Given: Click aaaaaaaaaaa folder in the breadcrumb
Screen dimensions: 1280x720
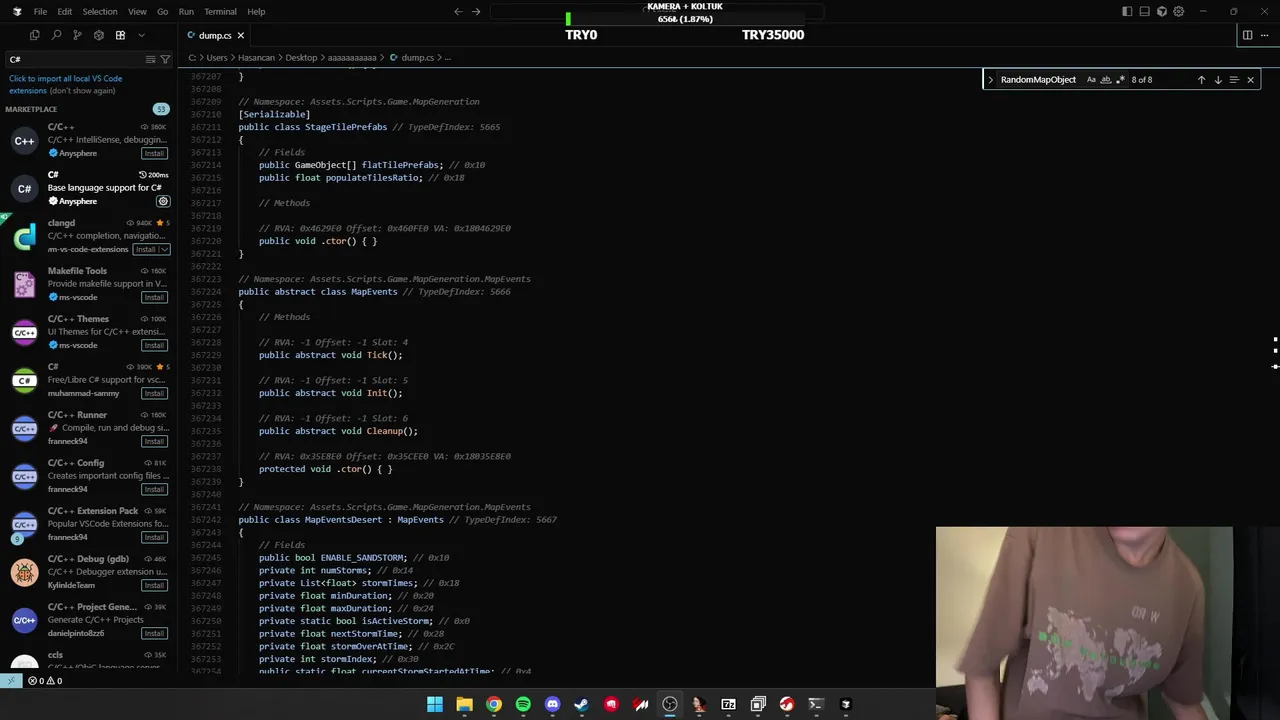Looking at the screenshot, I should (x=352, y=57).
